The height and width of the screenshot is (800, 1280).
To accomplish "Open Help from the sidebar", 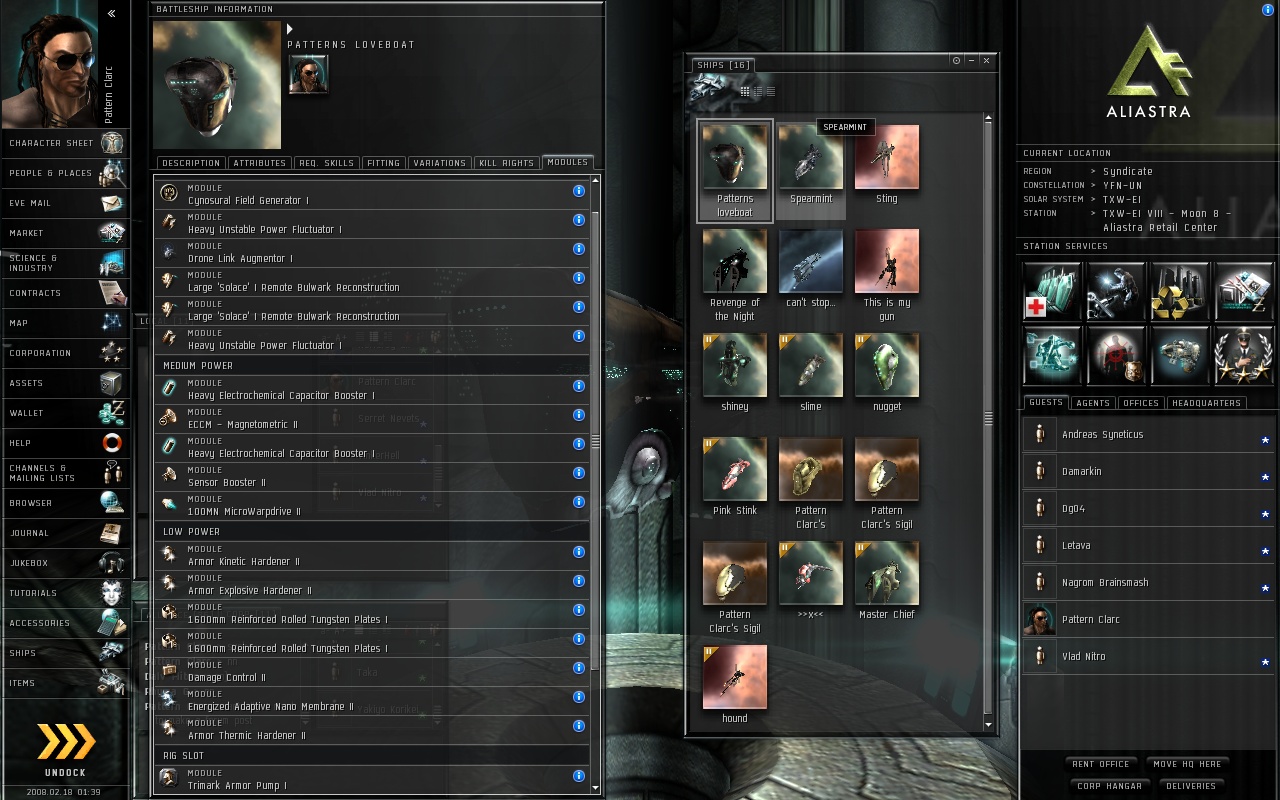I will (65, 443).
